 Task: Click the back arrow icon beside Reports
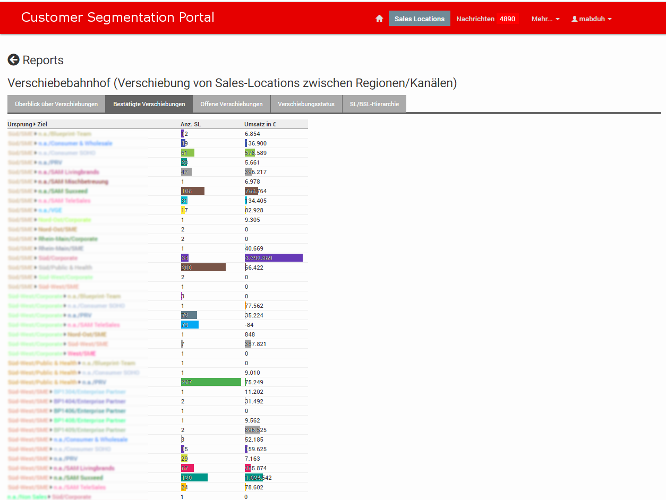tap(13, 60)
